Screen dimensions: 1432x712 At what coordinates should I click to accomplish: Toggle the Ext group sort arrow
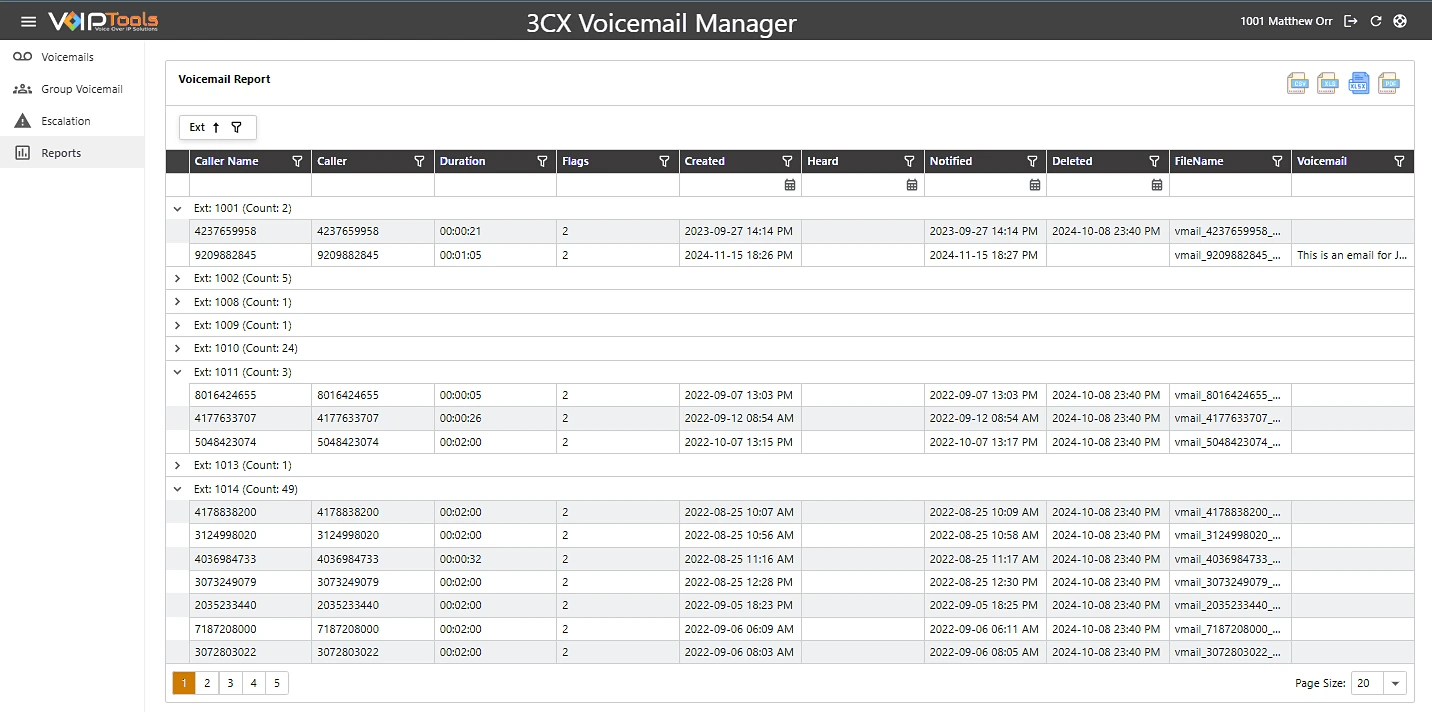click(216, 127)
